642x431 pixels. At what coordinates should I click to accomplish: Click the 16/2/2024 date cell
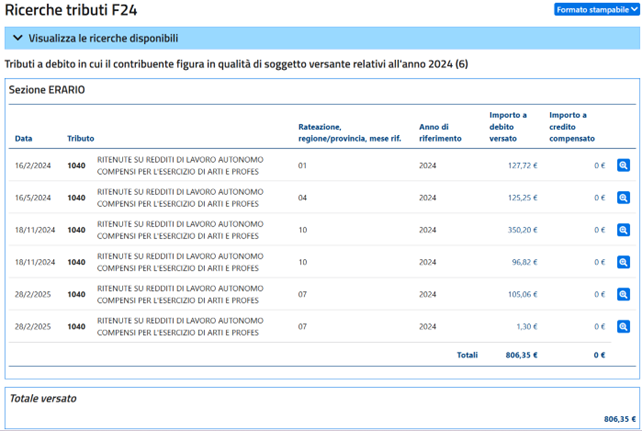tap(30, 165)
